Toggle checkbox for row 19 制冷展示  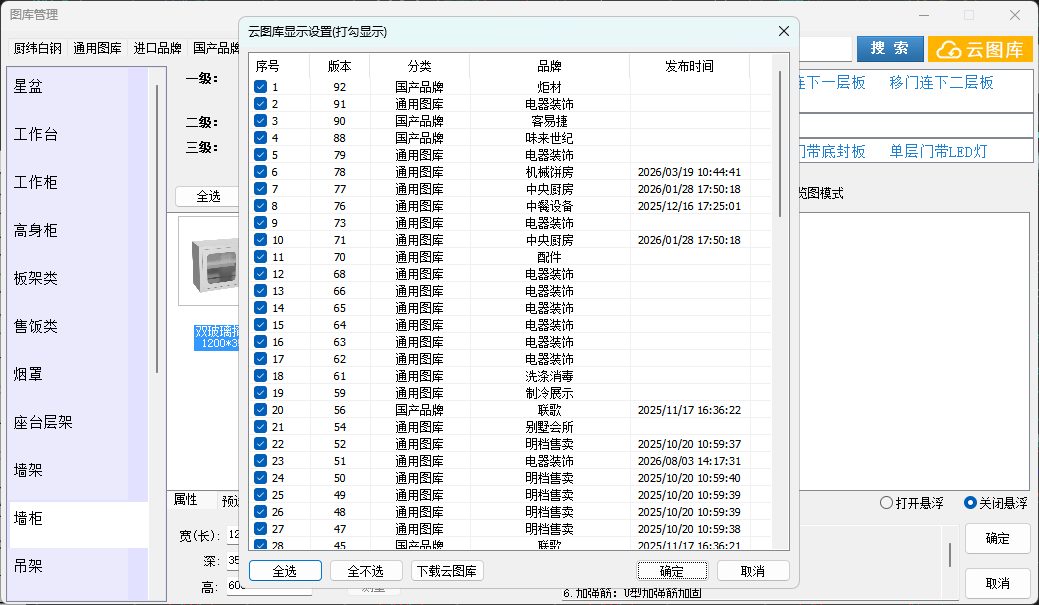(x=260, y=393)
